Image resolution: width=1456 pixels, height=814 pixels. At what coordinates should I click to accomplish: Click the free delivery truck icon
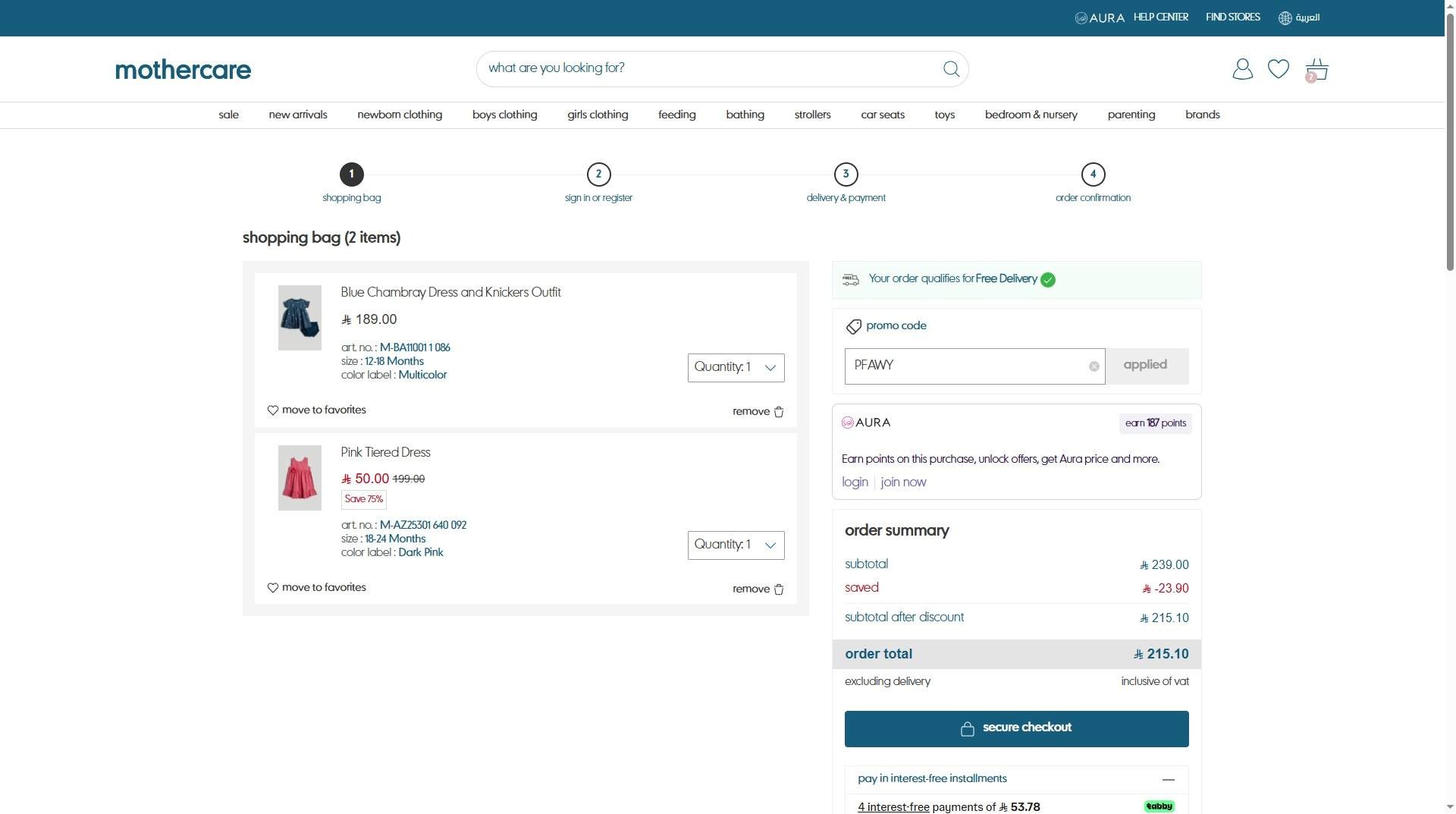tap(851, 280)
